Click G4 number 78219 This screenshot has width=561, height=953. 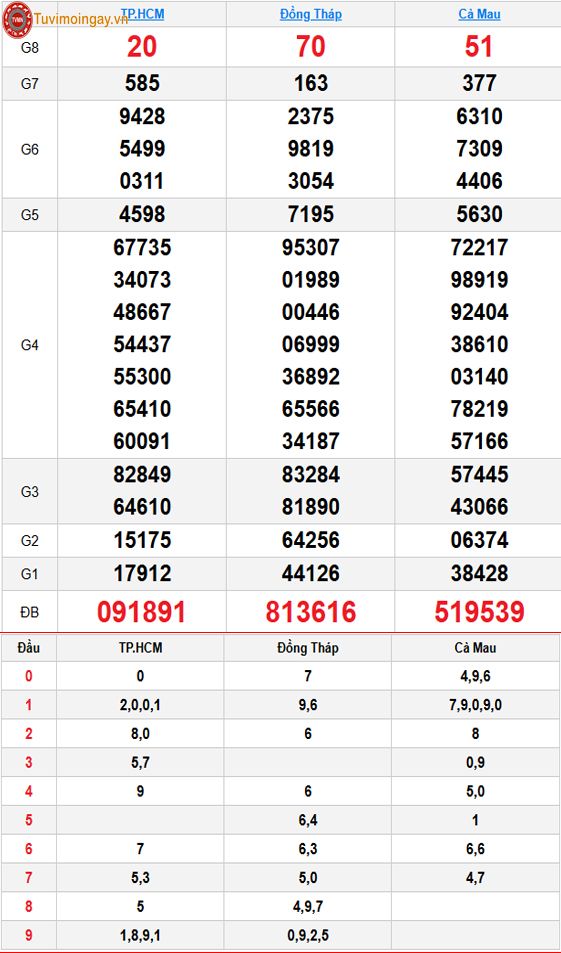(479, 408)
